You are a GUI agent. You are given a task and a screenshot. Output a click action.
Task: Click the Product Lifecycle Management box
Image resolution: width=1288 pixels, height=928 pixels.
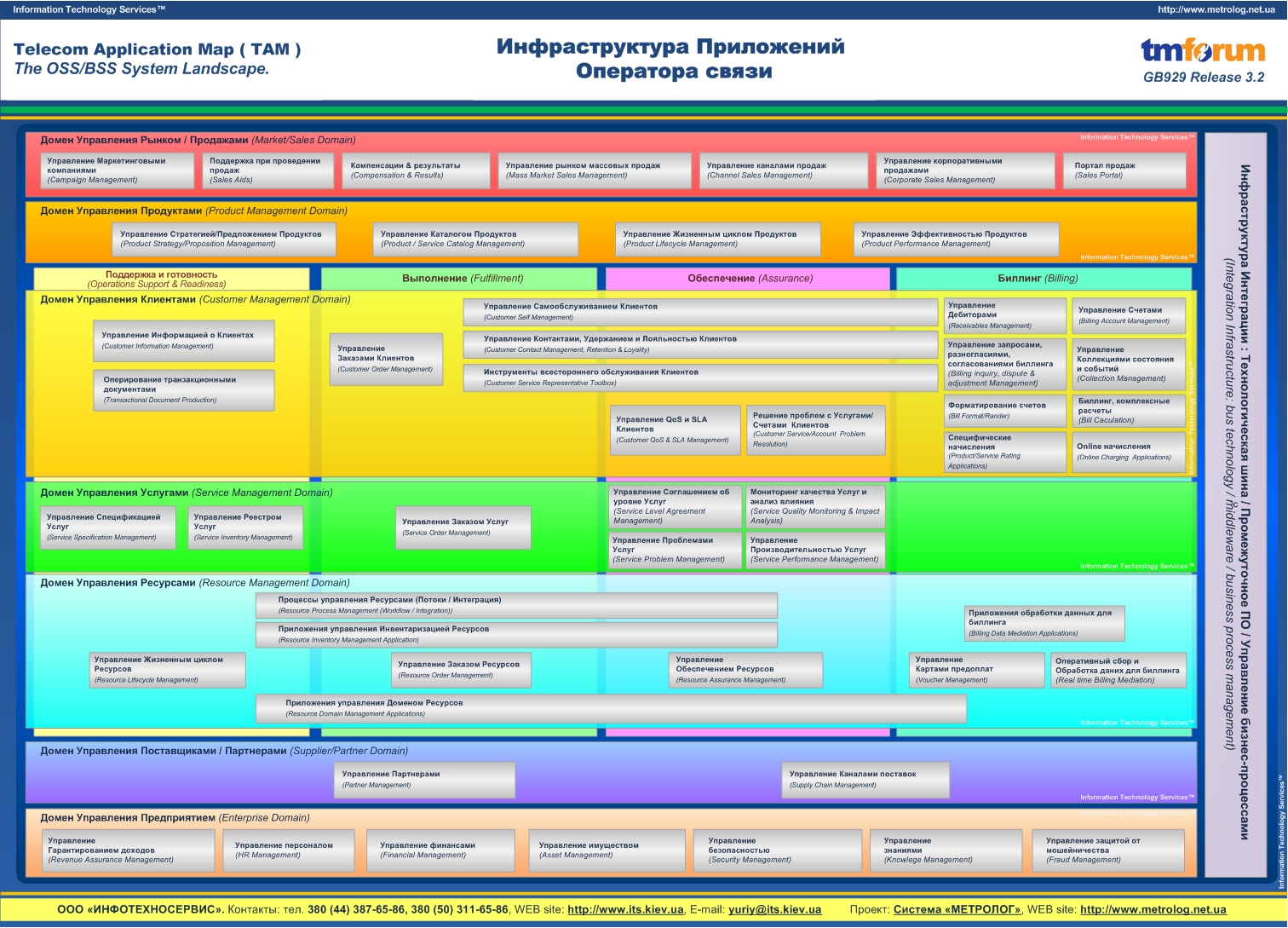[717, 239]
